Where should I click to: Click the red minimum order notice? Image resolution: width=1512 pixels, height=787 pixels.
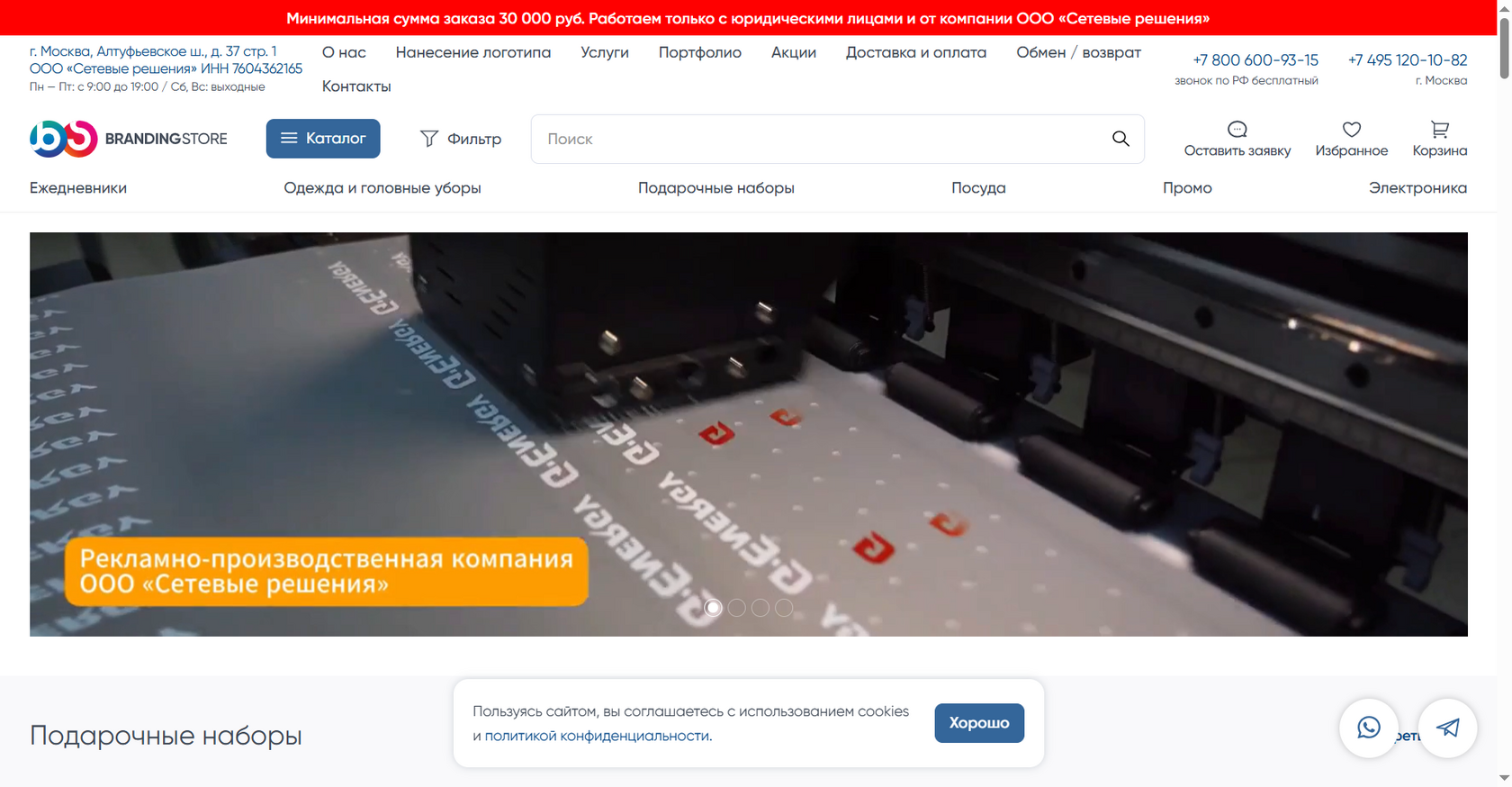point(748,18)
